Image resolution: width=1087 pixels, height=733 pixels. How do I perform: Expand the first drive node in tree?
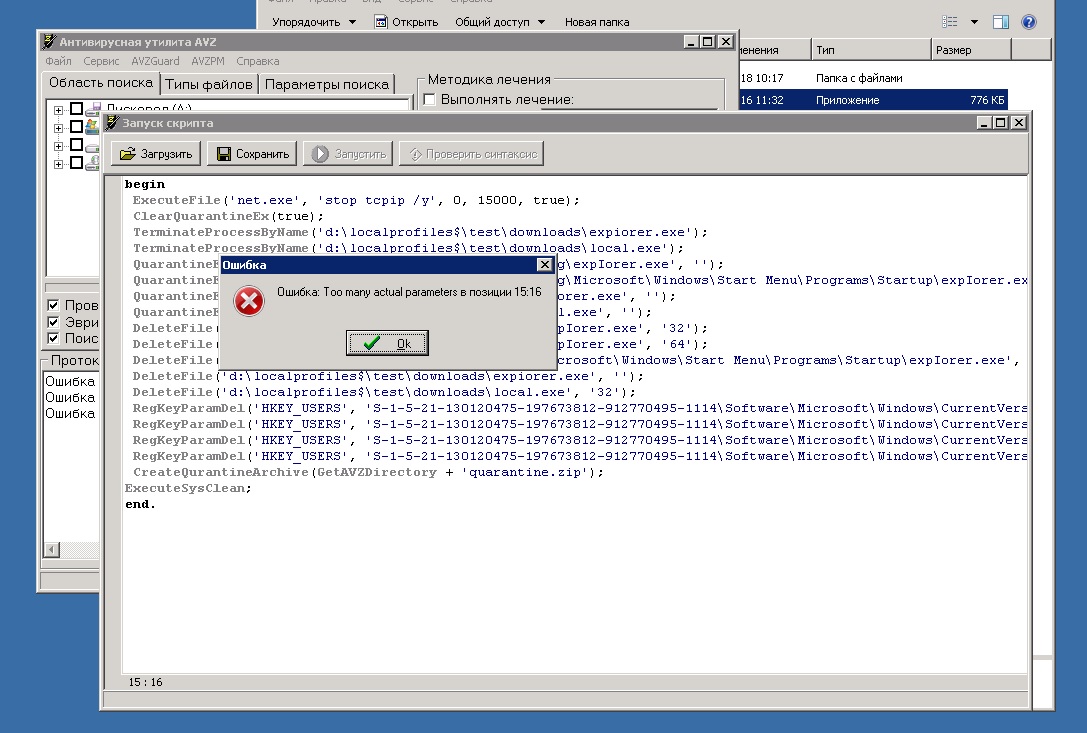[x=59, y=110]
